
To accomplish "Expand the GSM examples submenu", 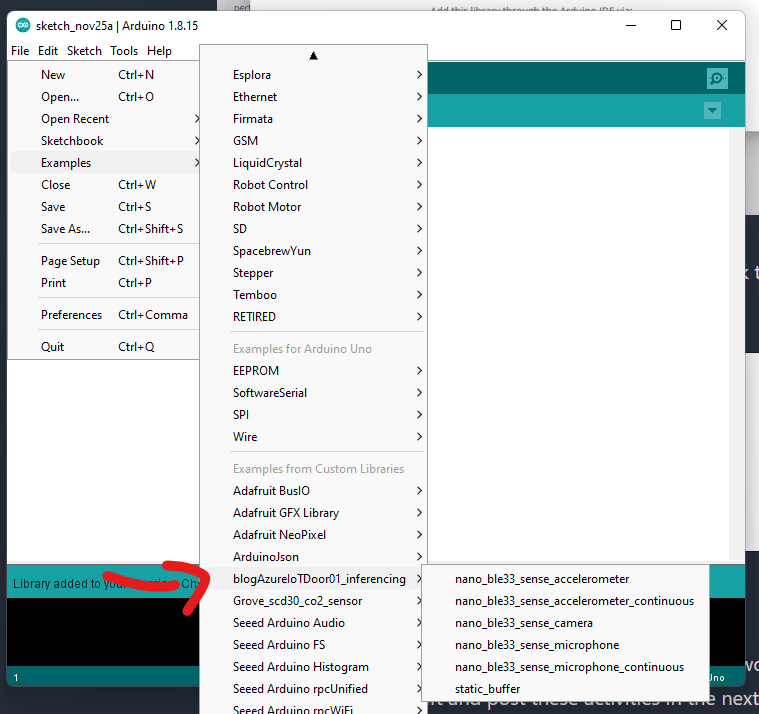I will (314, 141).
